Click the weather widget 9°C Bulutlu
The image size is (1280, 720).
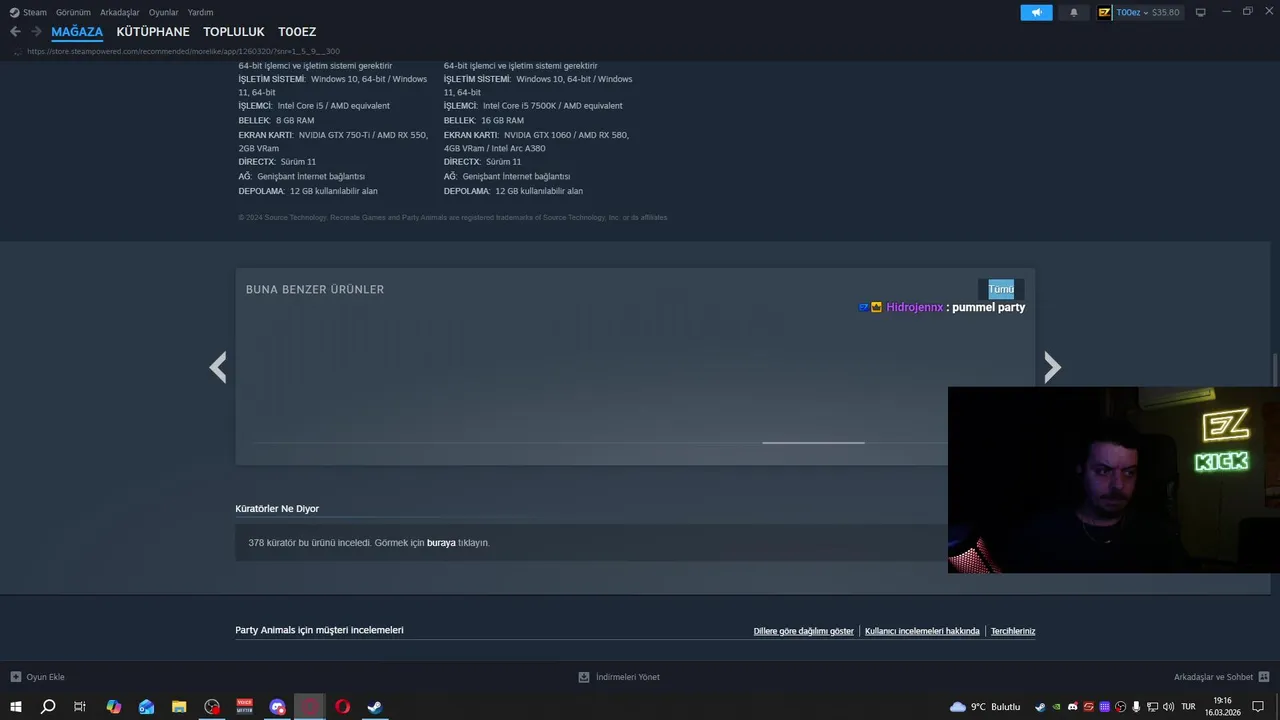985,707
